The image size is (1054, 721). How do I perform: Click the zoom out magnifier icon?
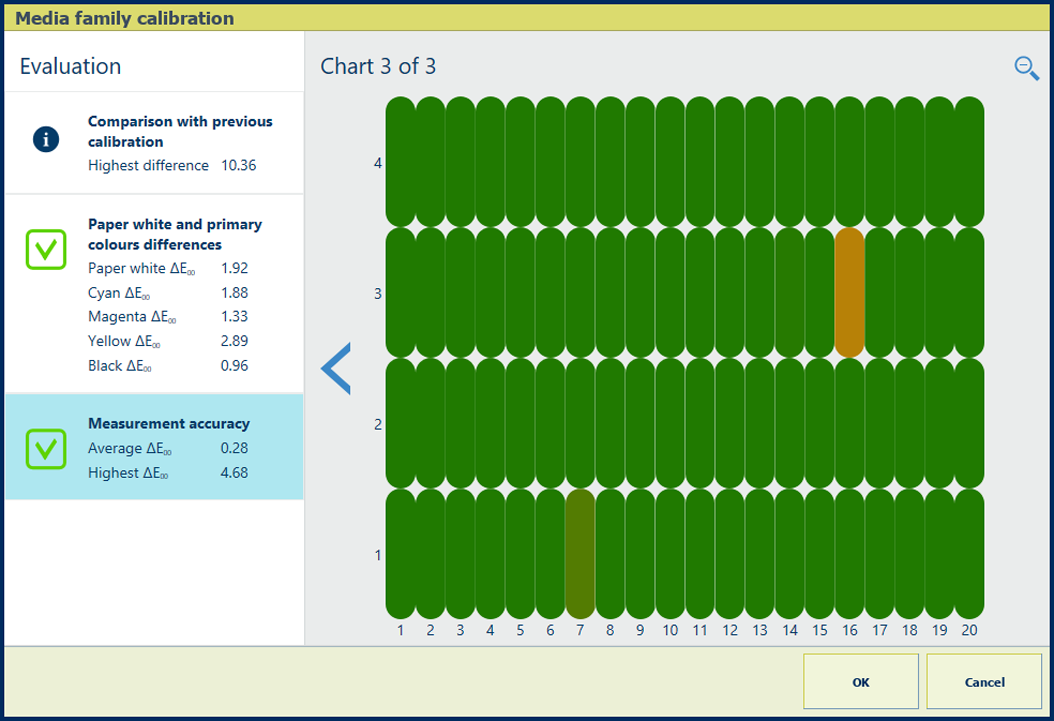1026,68
